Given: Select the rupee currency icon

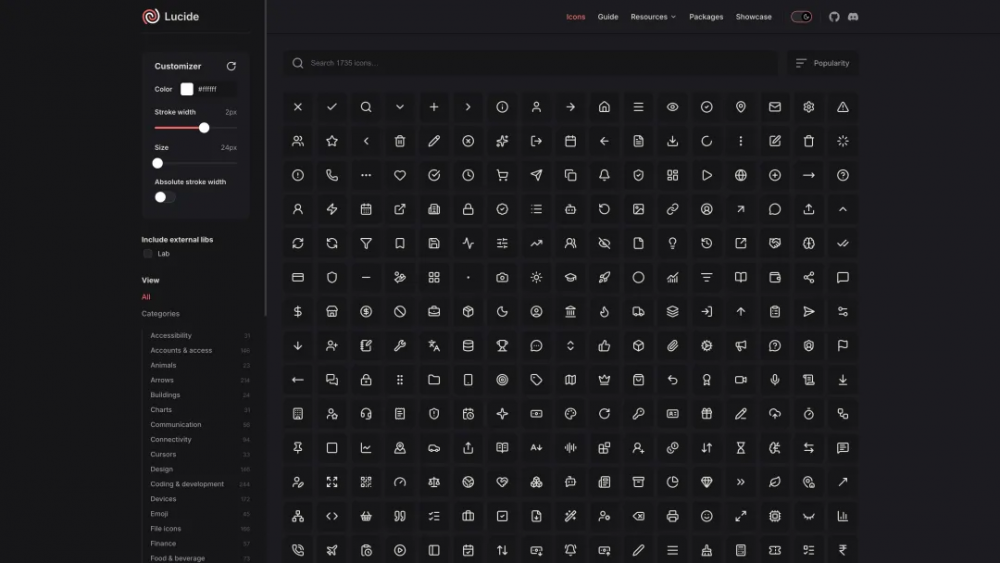Looking at the screenshot, I should click(842, 550).
